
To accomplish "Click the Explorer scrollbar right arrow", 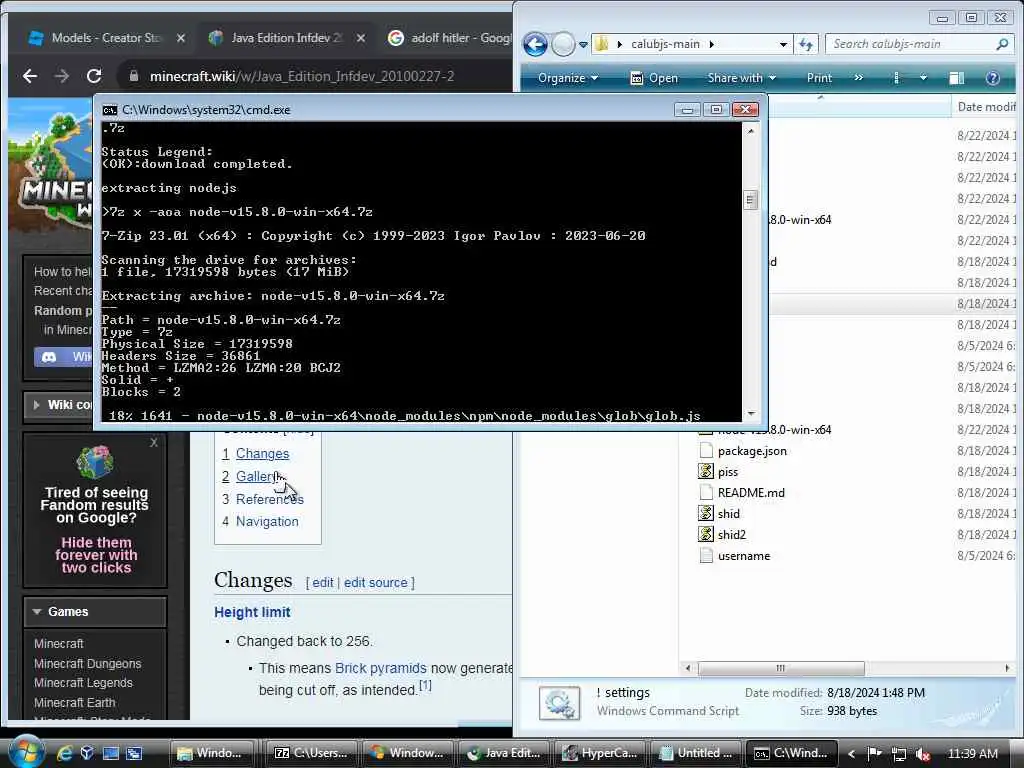I will tap(1007, 668).
